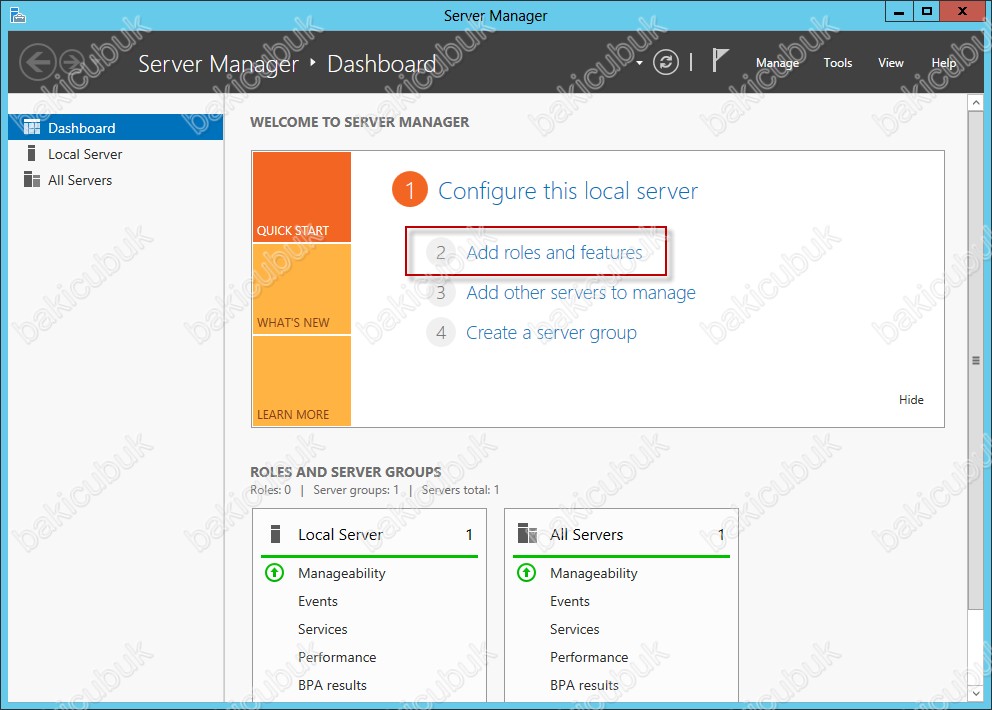The height and width of the screenshot is (710, 992).
Task: Go back with the back arrow button
Action: coord(38,62)
